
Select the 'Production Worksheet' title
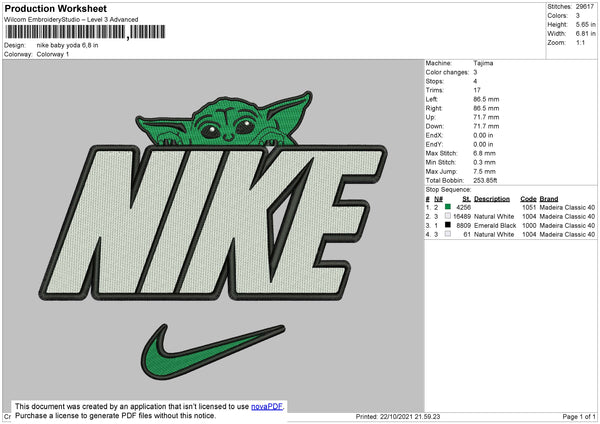(x=55, y=8)
